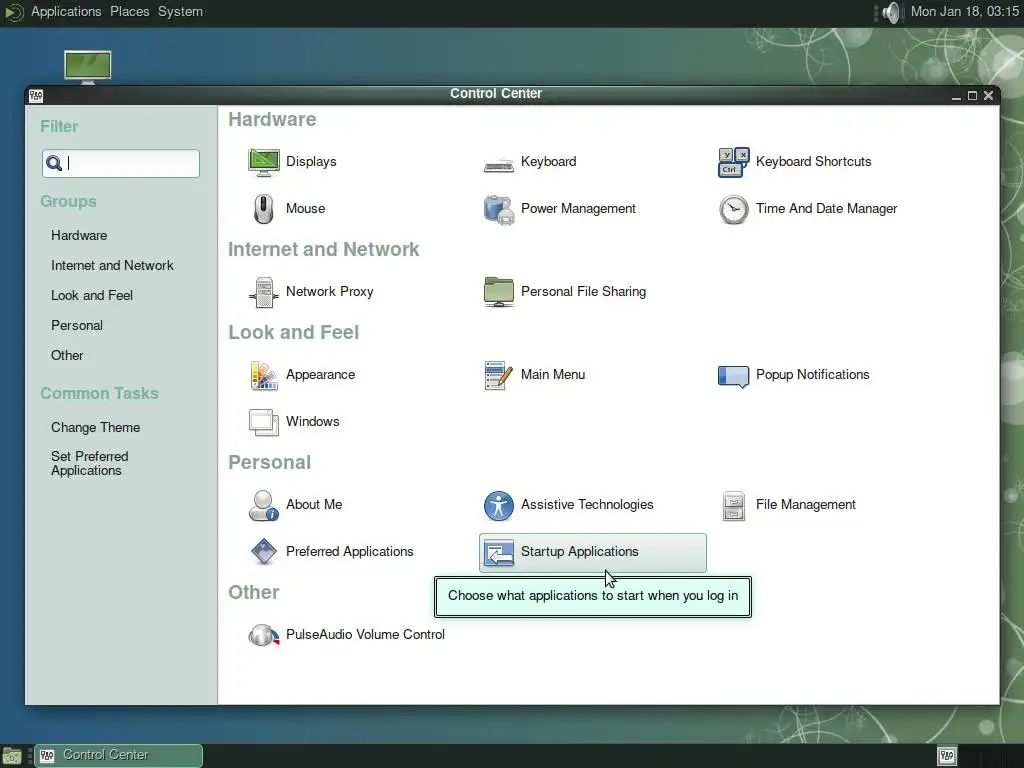
Task: Jump to the Other group in sidebar
Action: pyautogui.click(x=67, y=355)
